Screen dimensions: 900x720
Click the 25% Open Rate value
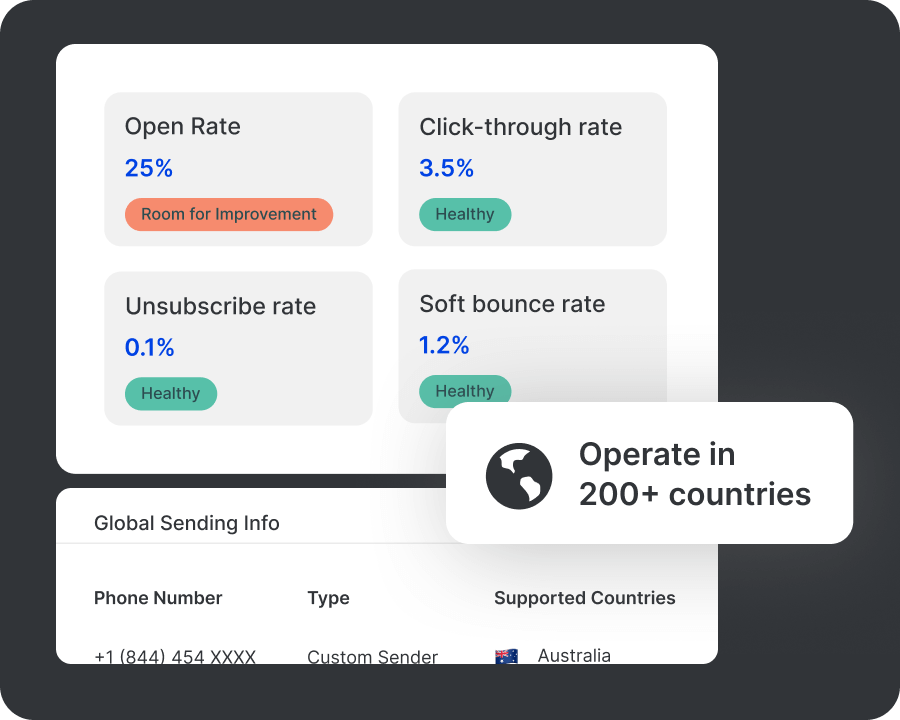click(149, 168)
